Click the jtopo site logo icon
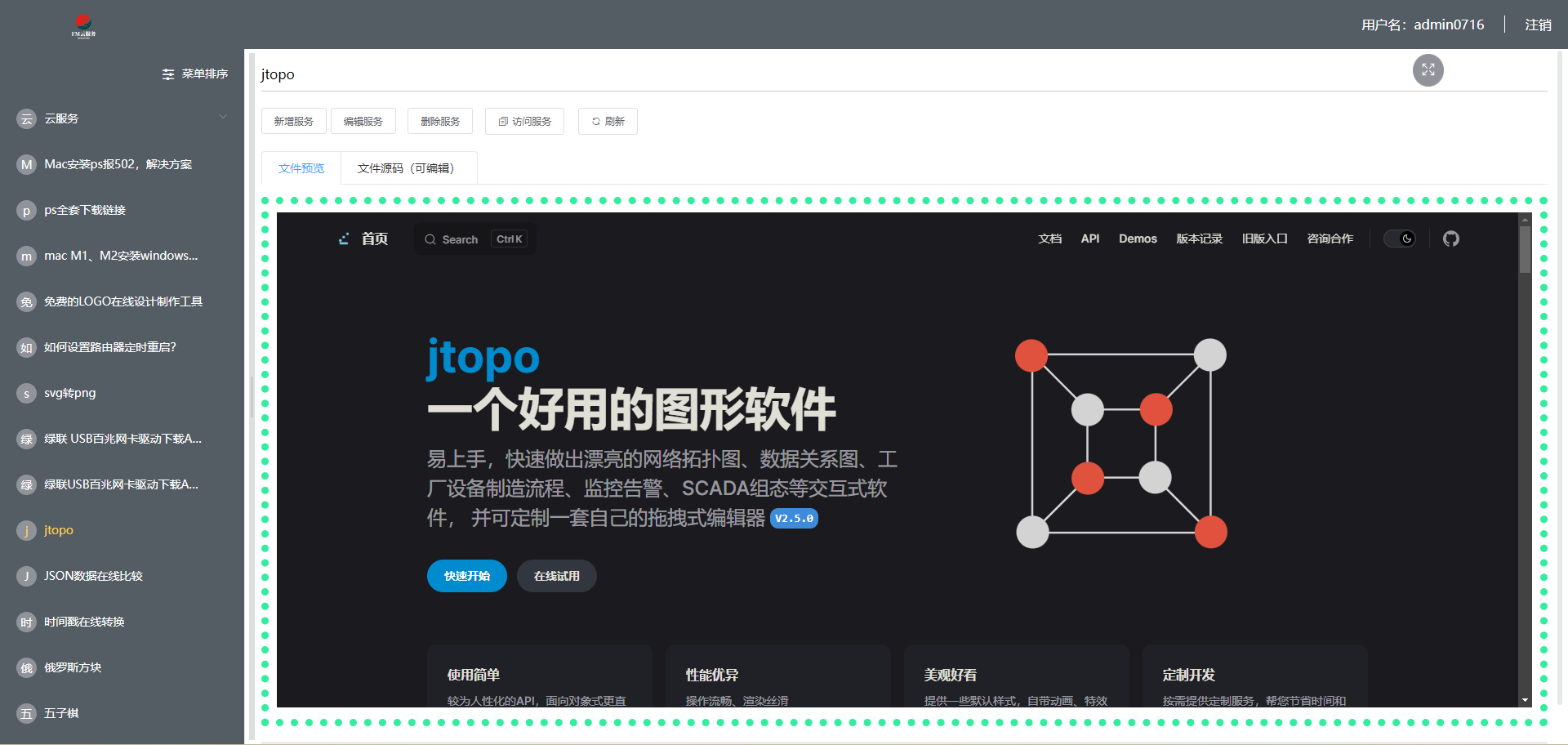1568x745 pixels. pos(344,239)
